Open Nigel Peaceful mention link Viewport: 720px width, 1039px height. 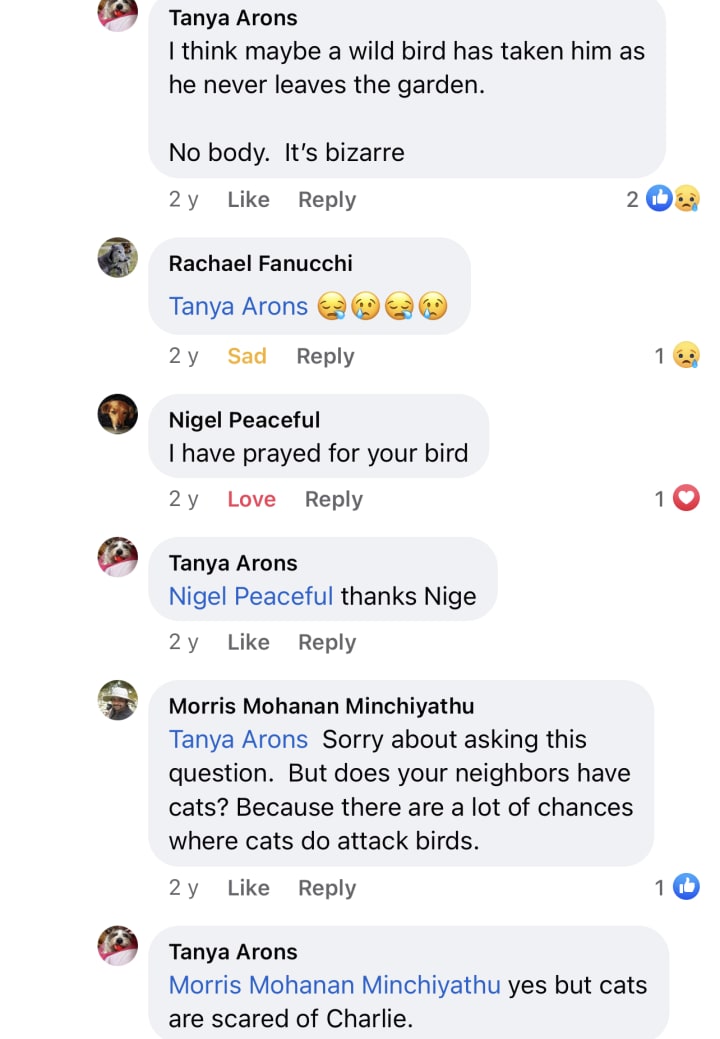pyautogui.click(x=250, y=596)
